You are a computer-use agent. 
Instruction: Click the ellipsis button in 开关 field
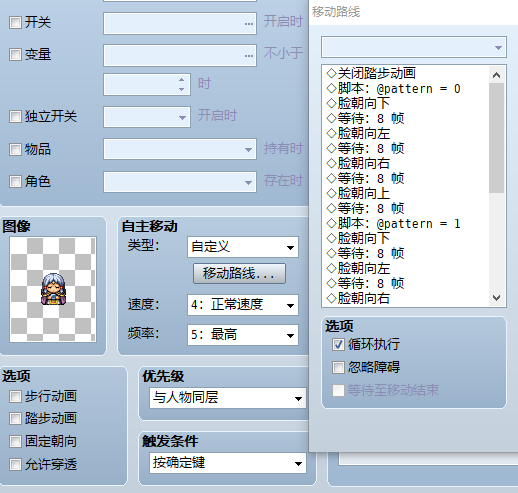(x=249, y=24)
